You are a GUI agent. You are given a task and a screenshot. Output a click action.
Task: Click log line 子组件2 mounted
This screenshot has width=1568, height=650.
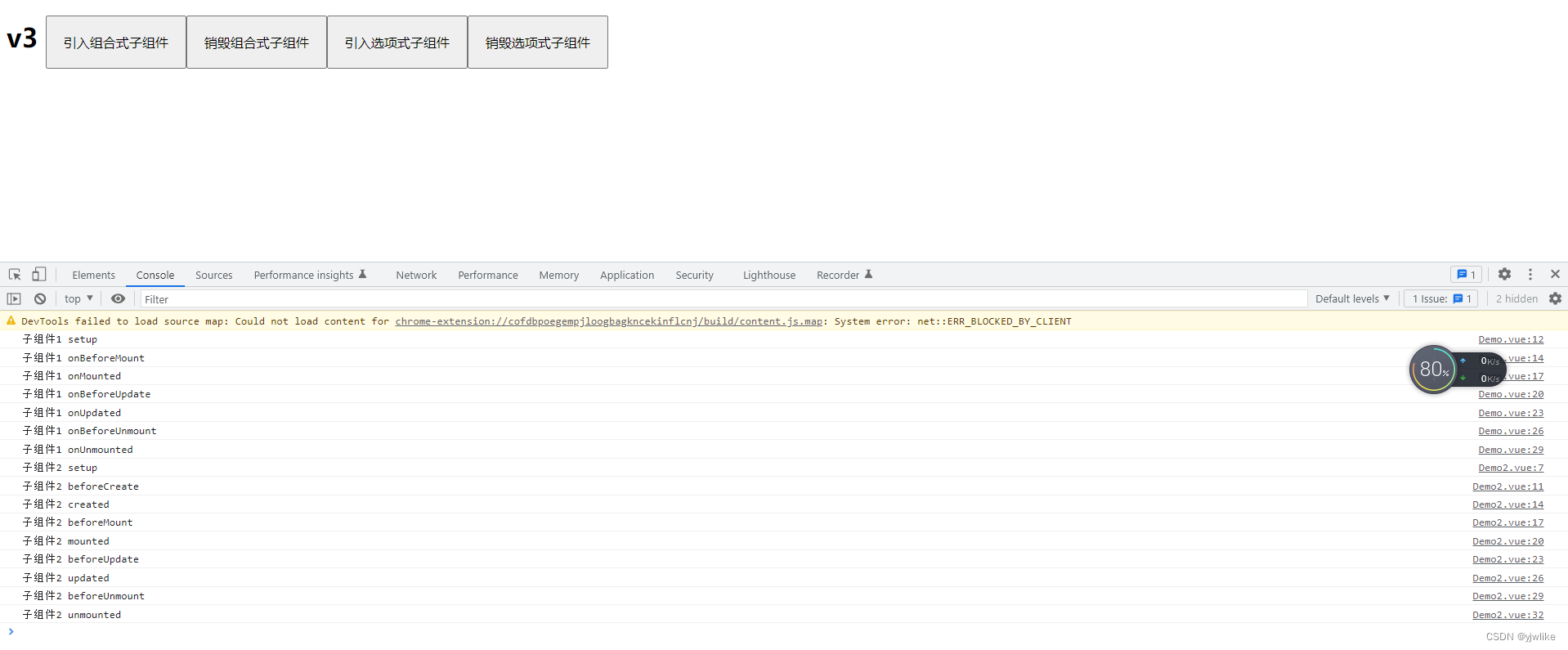pyautogui.click(x=65, y=541)
